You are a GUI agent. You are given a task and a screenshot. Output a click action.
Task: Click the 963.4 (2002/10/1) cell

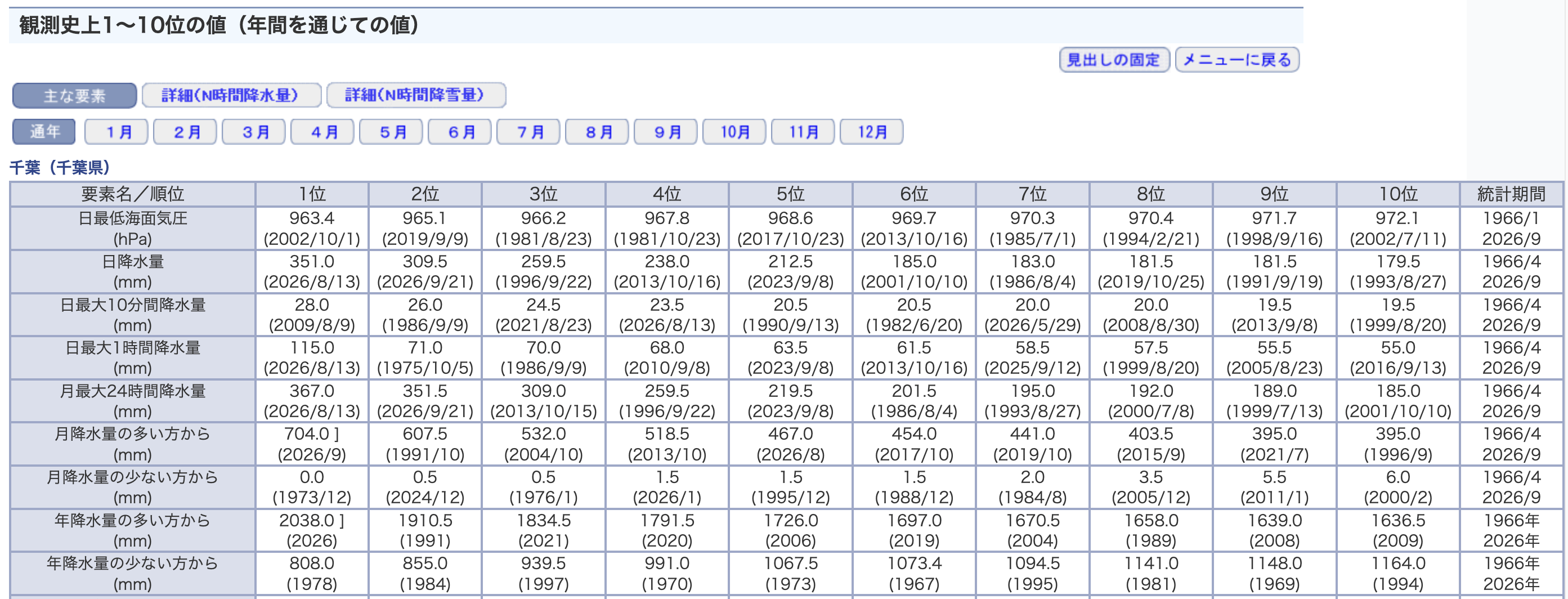pyautogui.click(x=312, y=228)
